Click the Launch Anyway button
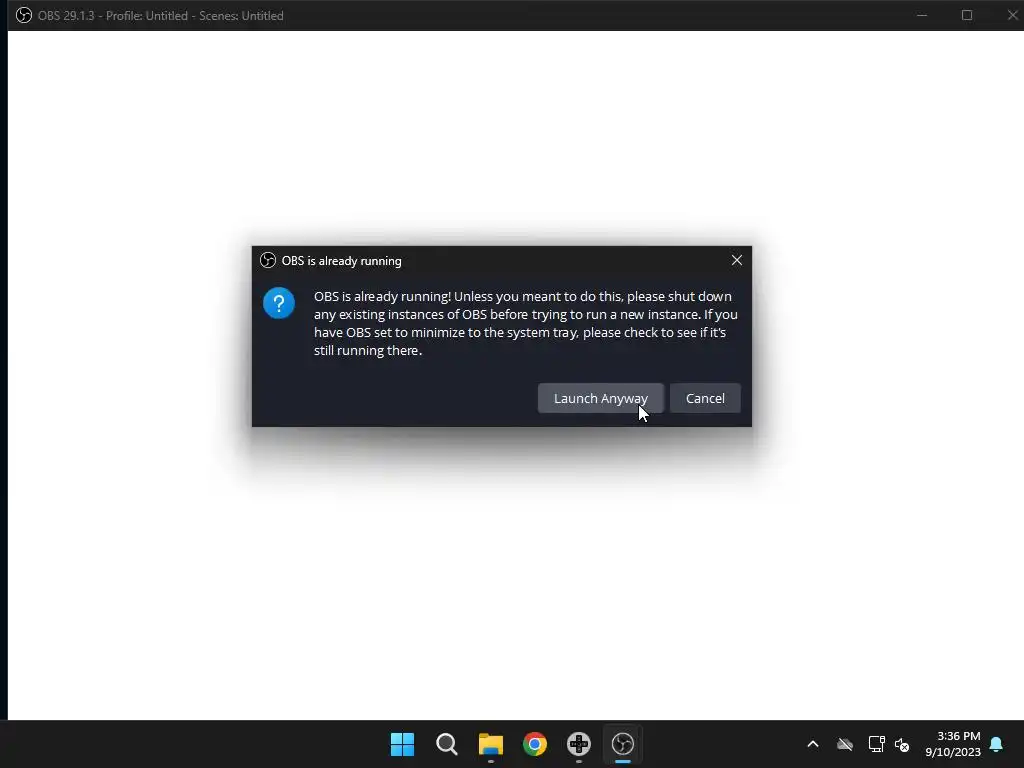This screenshot has width=1024, height=768. (x=600, y=398)
